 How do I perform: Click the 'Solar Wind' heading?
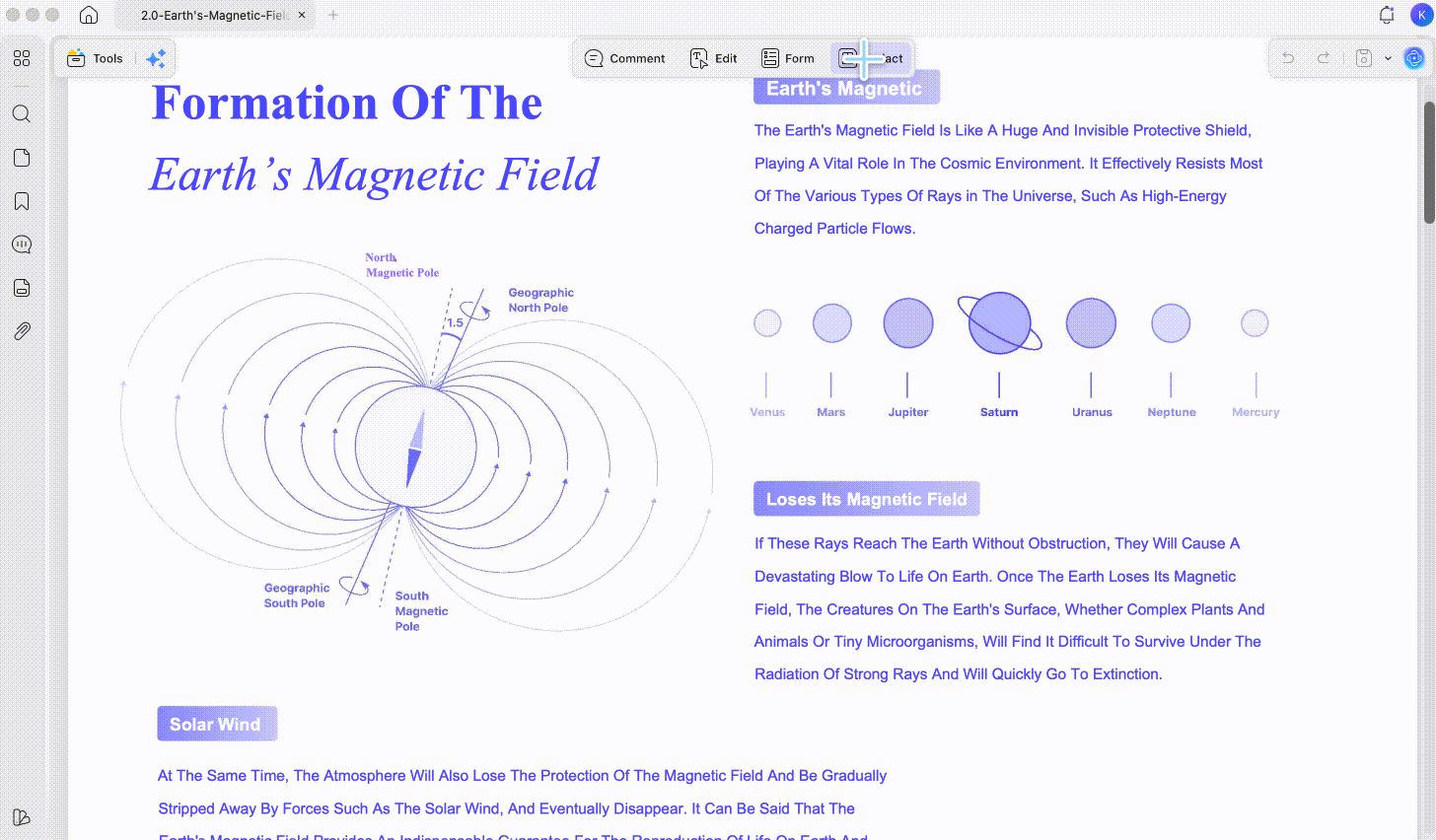coord(217,724)
